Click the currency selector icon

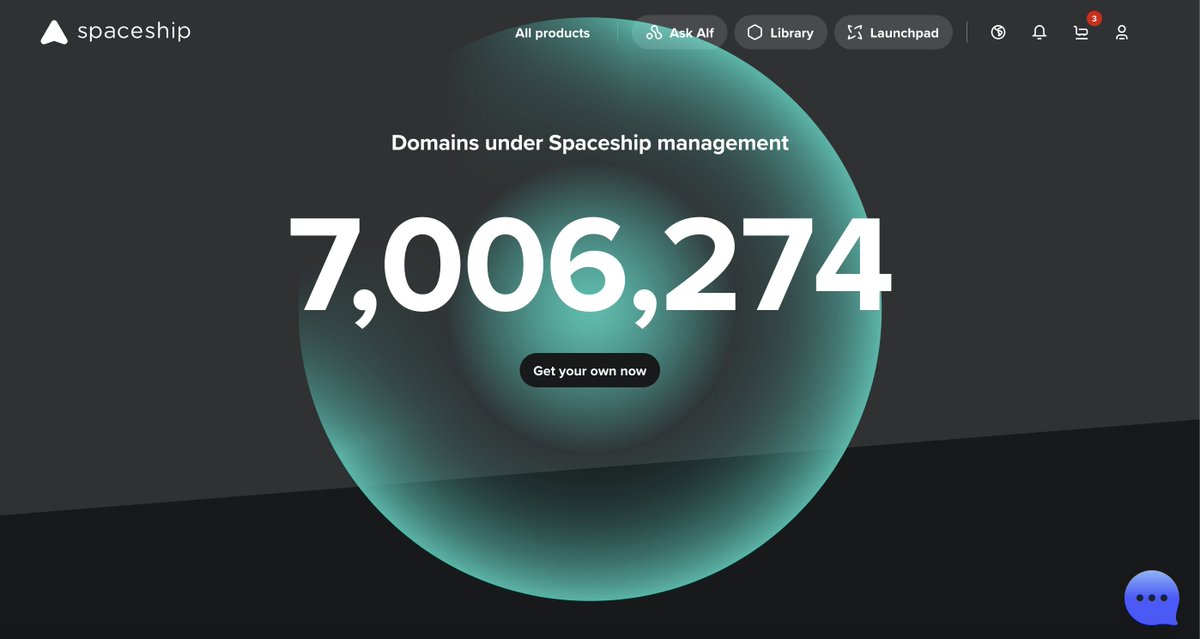click(x=998, y=33)
